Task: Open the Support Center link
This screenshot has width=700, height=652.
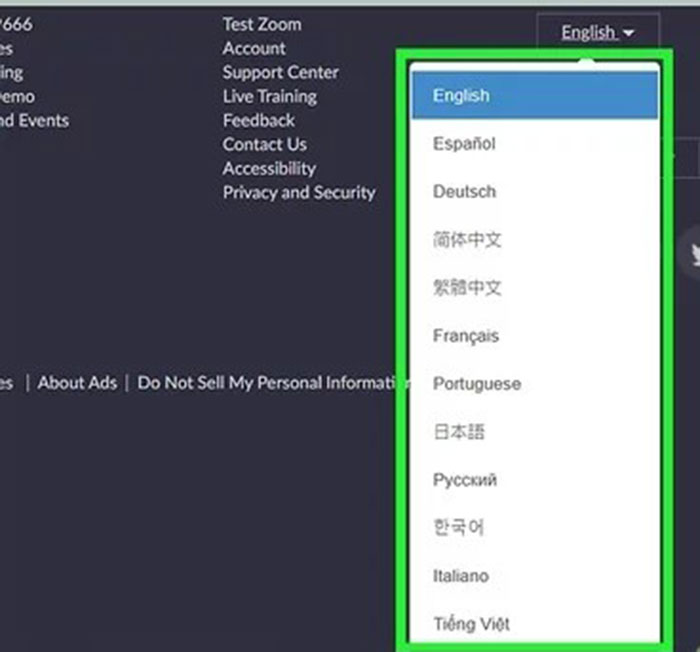Action: click(x=280, y=72)
